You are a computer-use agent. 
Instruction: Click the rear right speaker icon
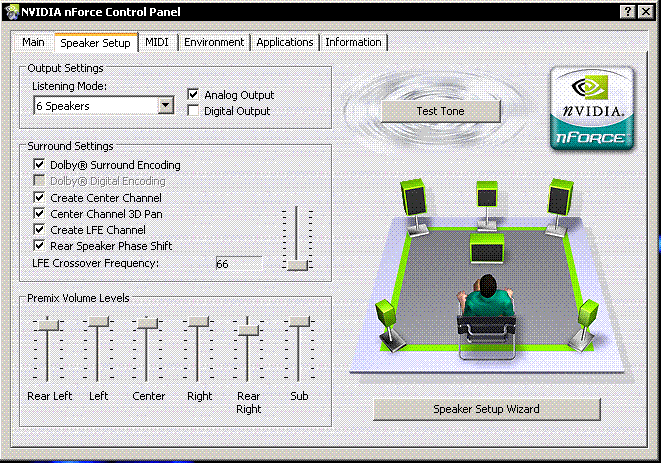[x=590, y=316]
